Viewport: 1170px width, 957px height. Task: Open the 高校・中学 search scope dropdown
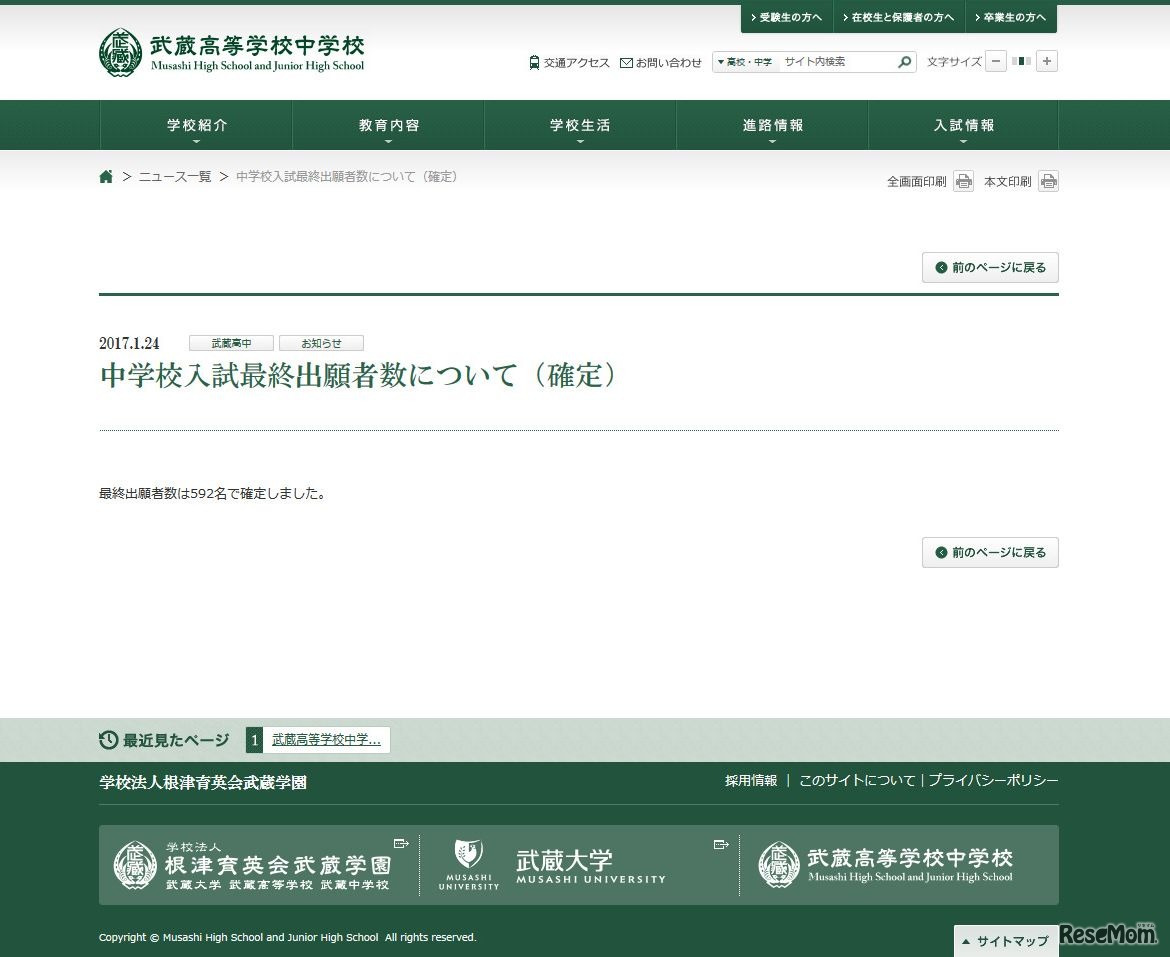(x=745, y=62)
